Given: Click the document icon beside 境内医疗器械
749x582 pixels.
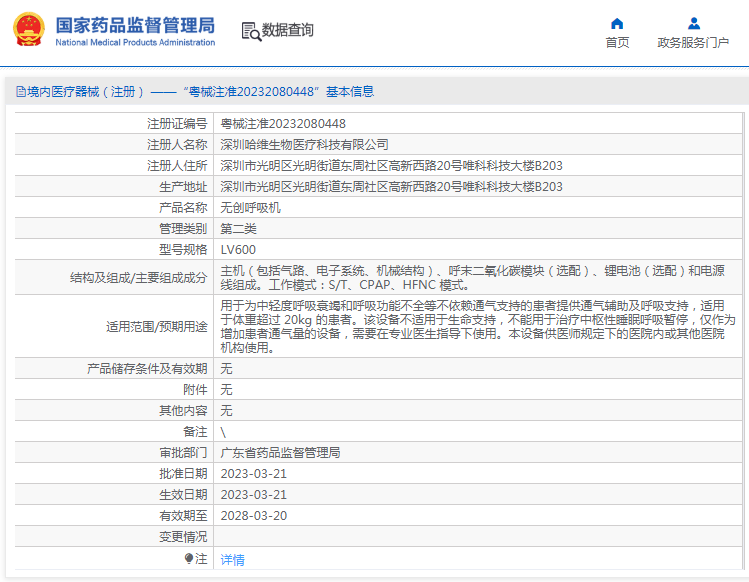Looking at the screenshot, I should tap(21, 91).
